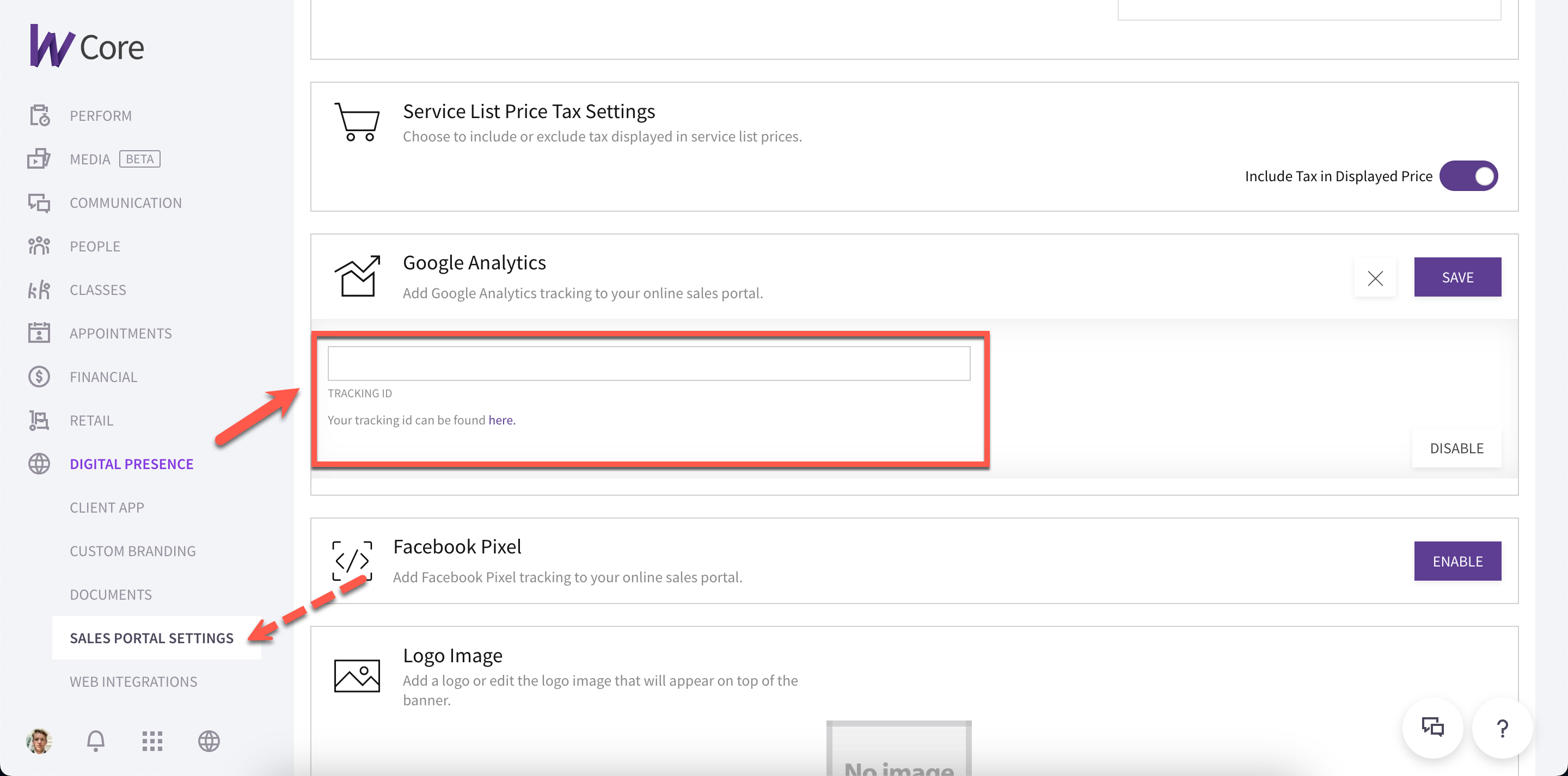1568x776 pixels.
Task: Click the Appointments calendar icon
Action: (x=39, y=333)
